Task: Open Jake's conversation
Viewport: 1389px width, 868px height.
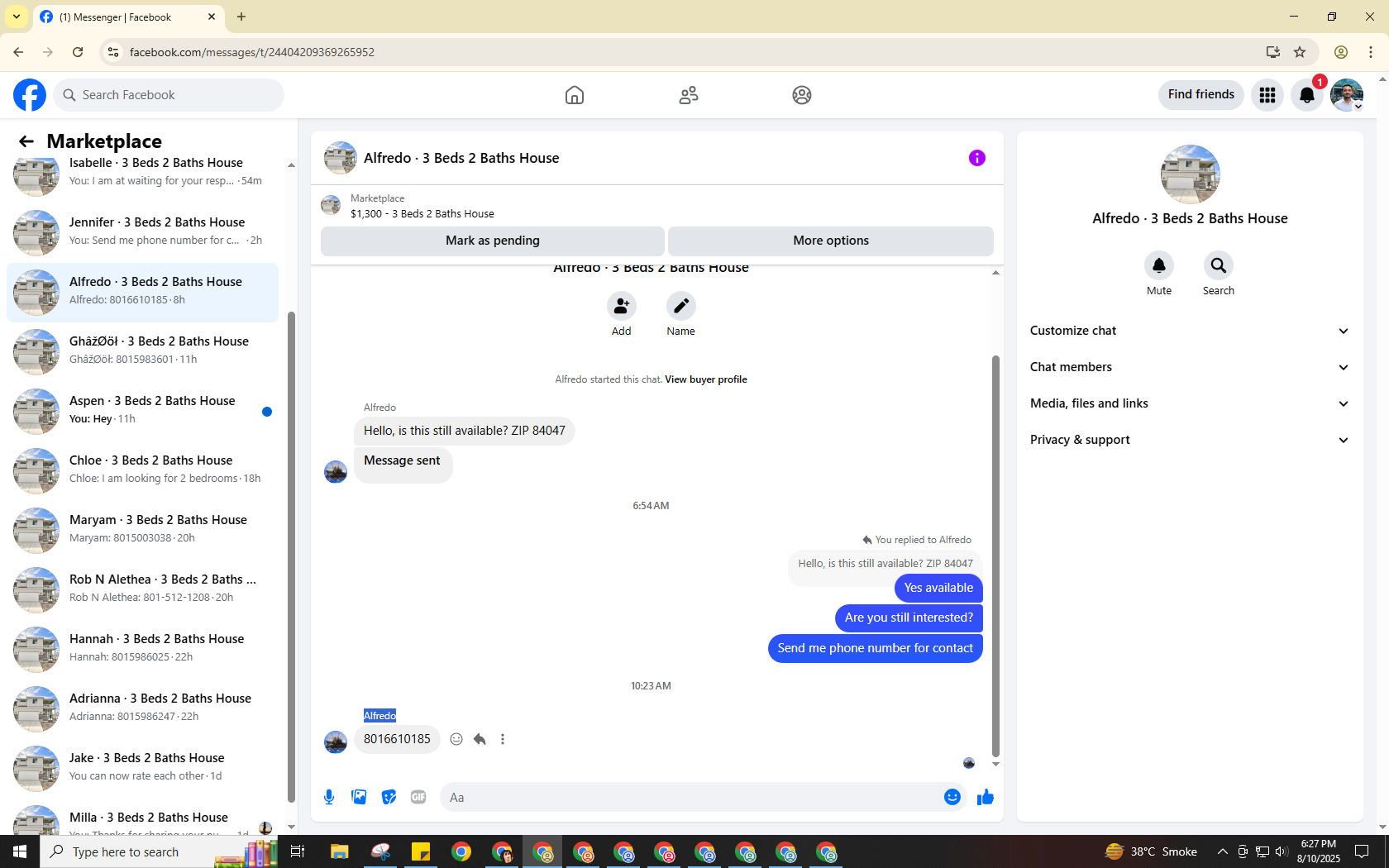Action: point(142,767)
